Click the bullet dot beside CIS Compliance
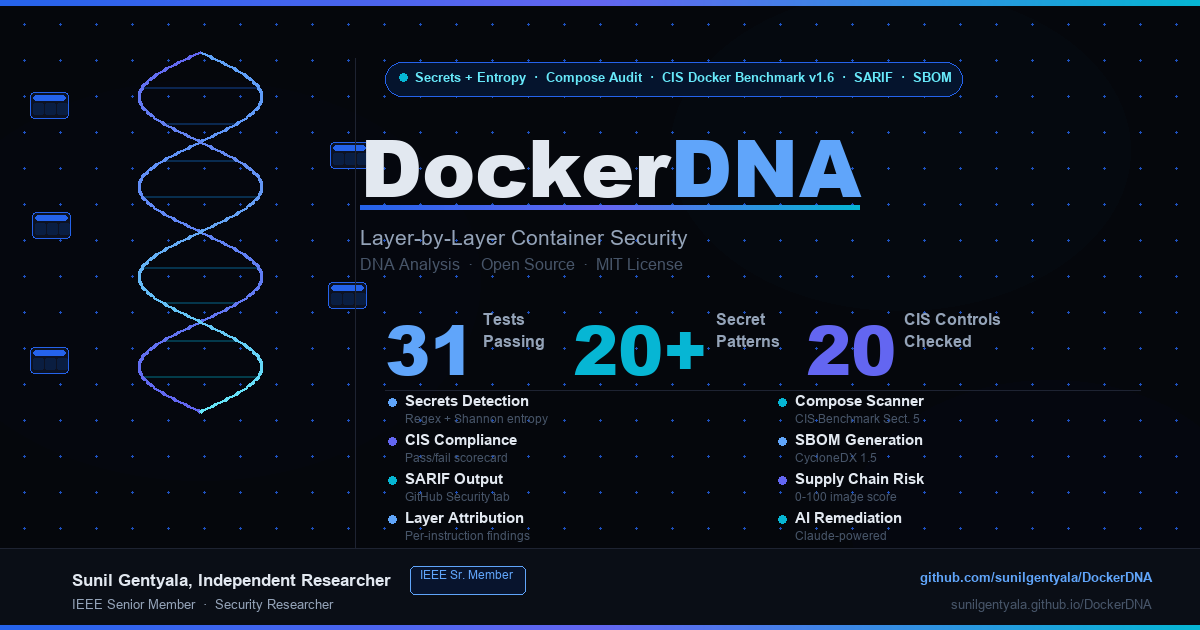The height and width of the screenshot is (630, 1200). tap(392, 441)
